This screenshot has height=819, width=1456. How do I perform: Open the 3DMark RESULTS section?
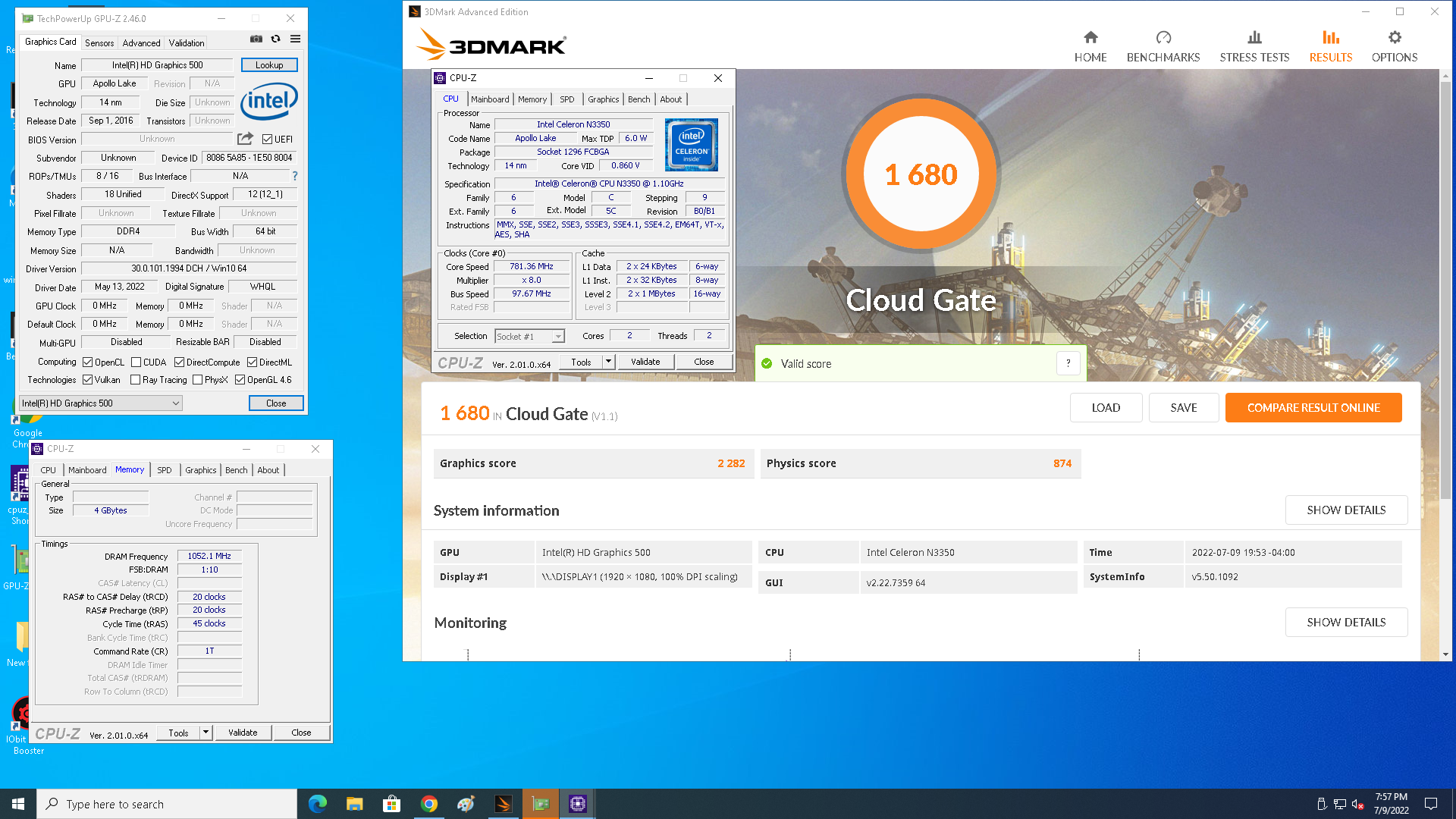[1331, 46]
